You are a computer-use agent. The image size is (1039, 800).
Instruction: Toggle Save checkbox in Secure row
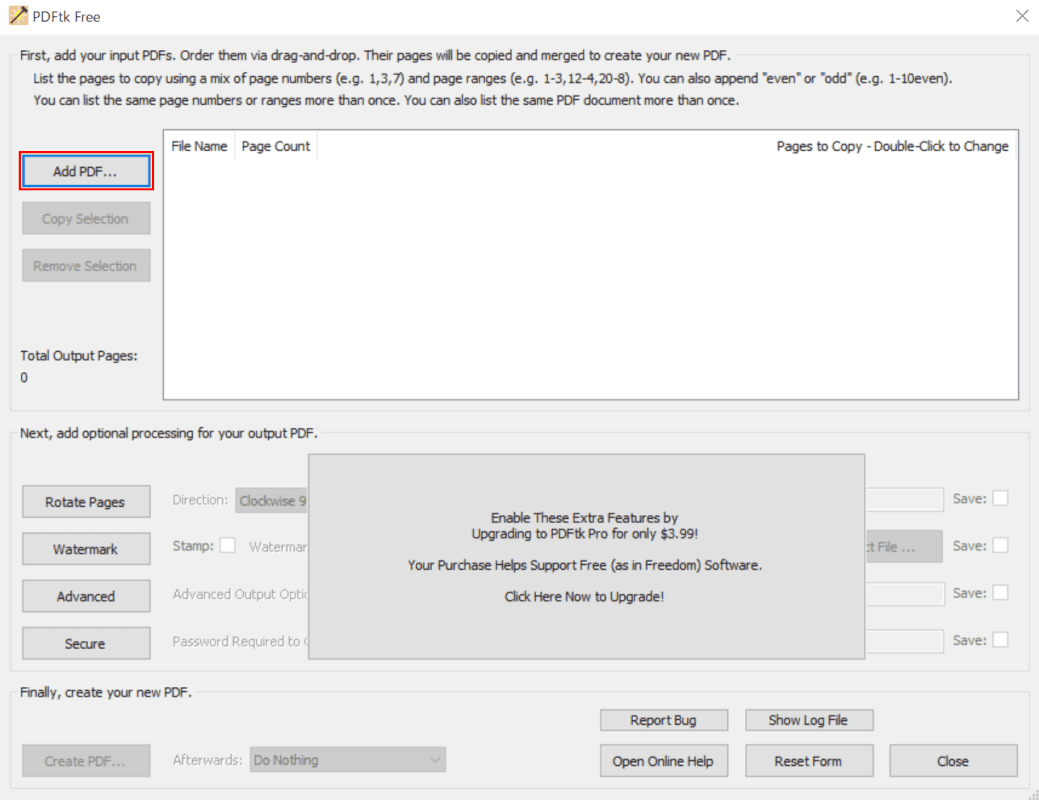[1001, 640]
